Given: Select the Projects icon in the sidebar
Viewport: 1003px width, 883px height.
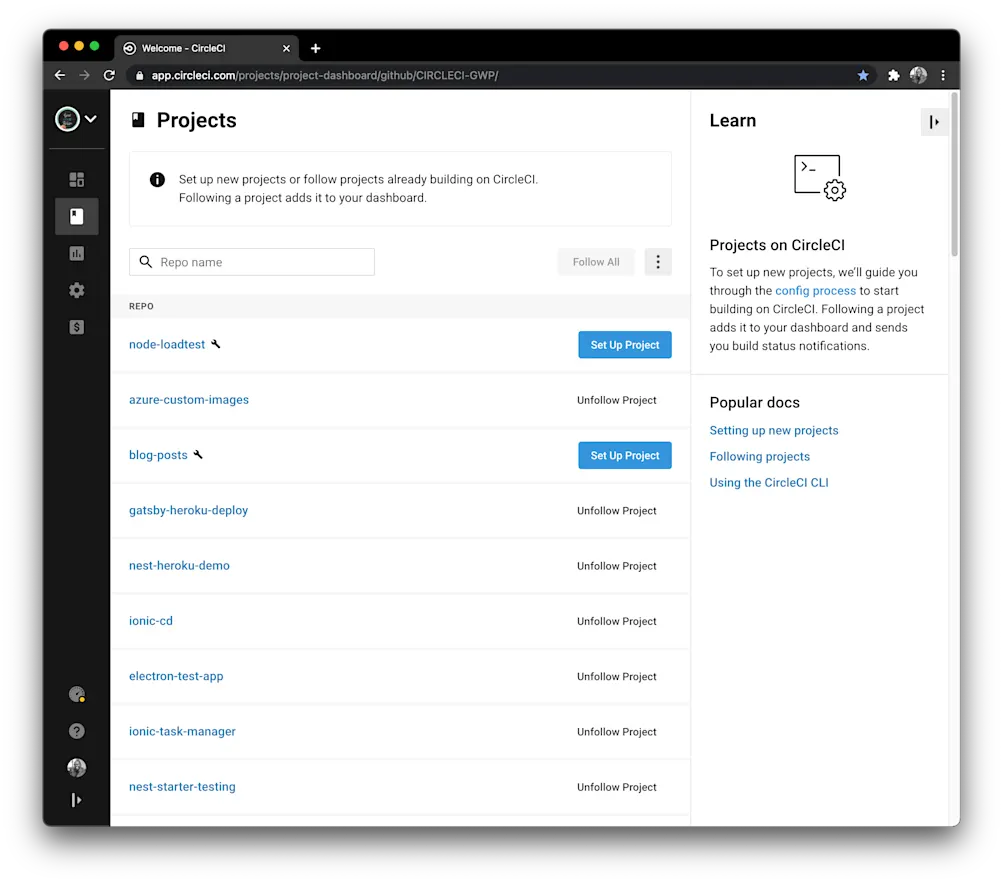Looking at the screenshot, I should click(76, 216).
